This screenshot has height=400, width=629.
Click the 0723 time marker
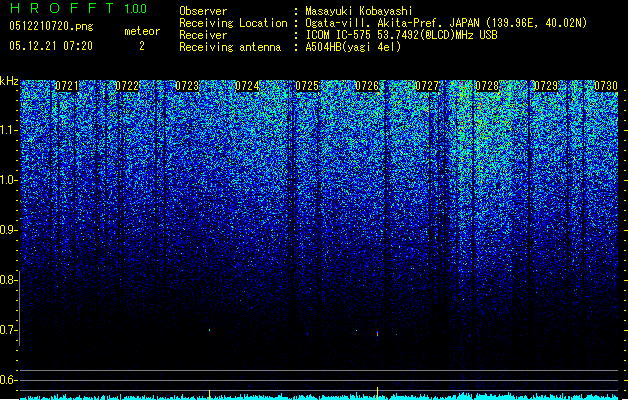[187, 86]
